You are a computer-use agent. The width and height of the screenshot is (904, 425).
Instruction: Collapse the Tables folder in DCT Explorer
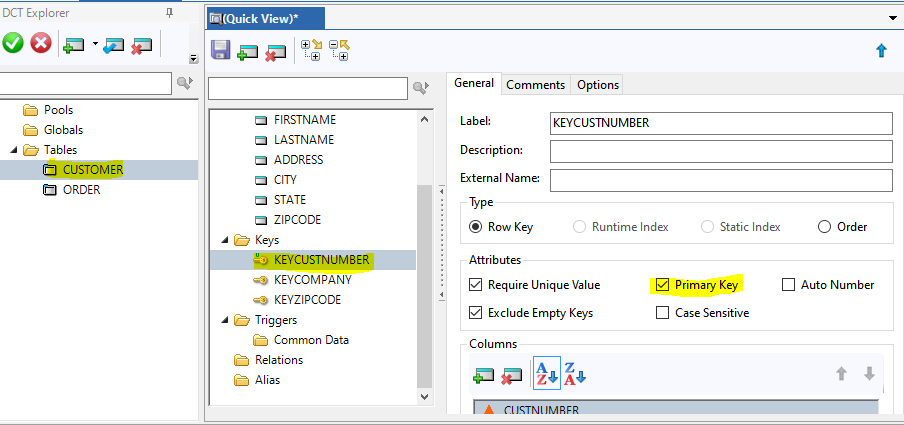13,150
